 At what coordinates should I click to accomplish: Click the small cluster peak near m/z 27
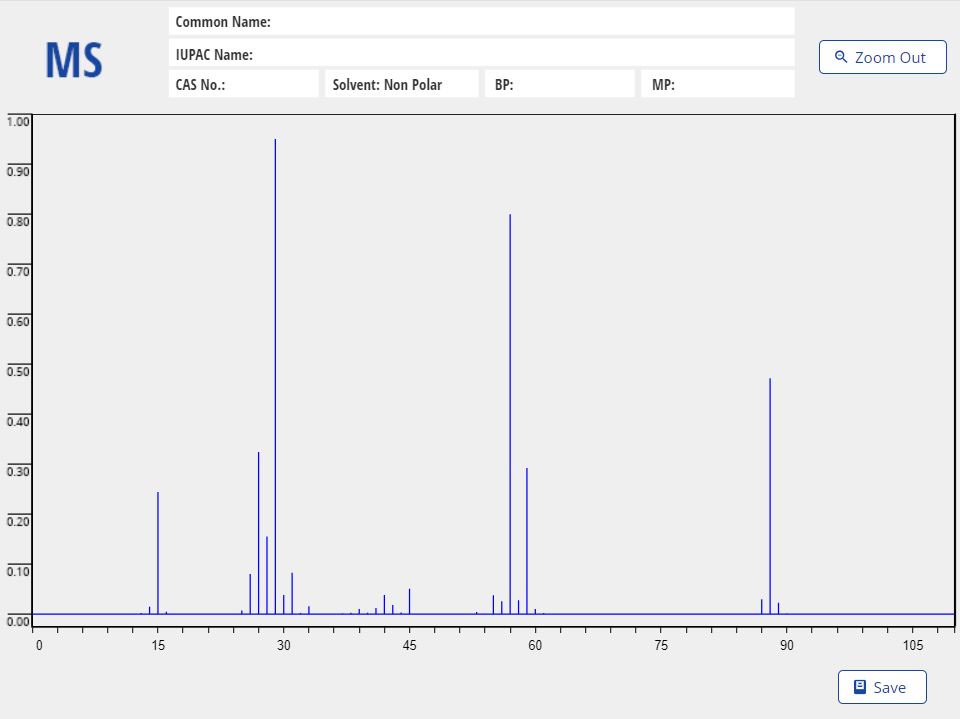pyautogui.click(x=259, y=520)
